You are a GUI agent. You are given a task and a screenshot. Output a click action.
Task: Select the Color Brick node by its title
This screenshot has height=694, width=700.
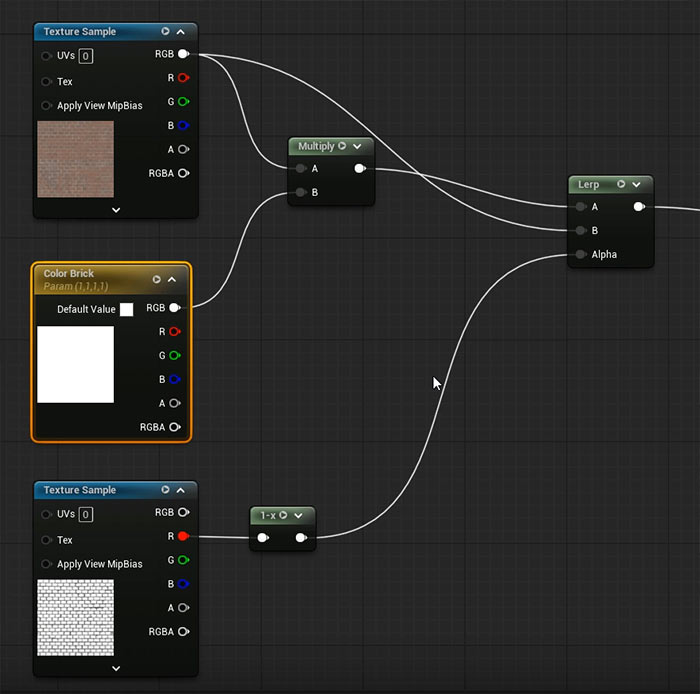[x=69, y=274]
